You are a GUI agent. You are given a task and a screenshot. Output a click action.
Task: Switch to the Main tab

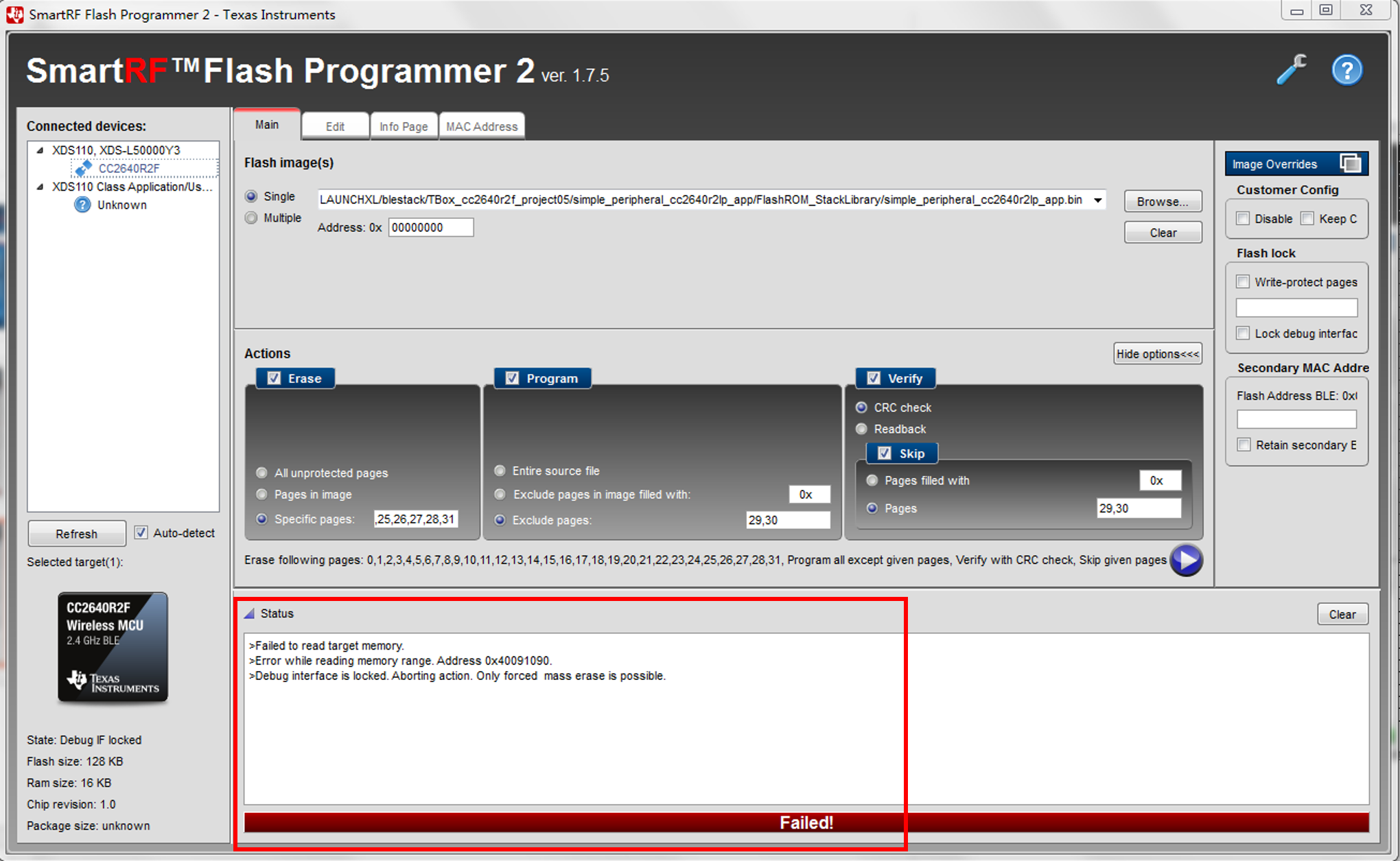tap(267, 124)
